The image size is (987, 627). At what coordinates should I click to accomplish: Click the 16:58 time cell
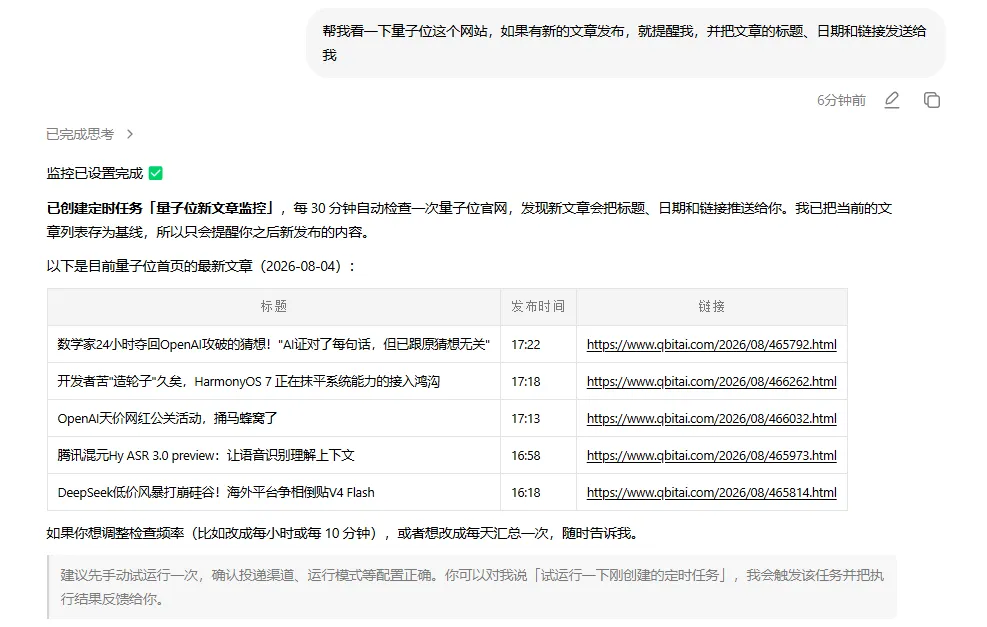[x=538, y=455]
